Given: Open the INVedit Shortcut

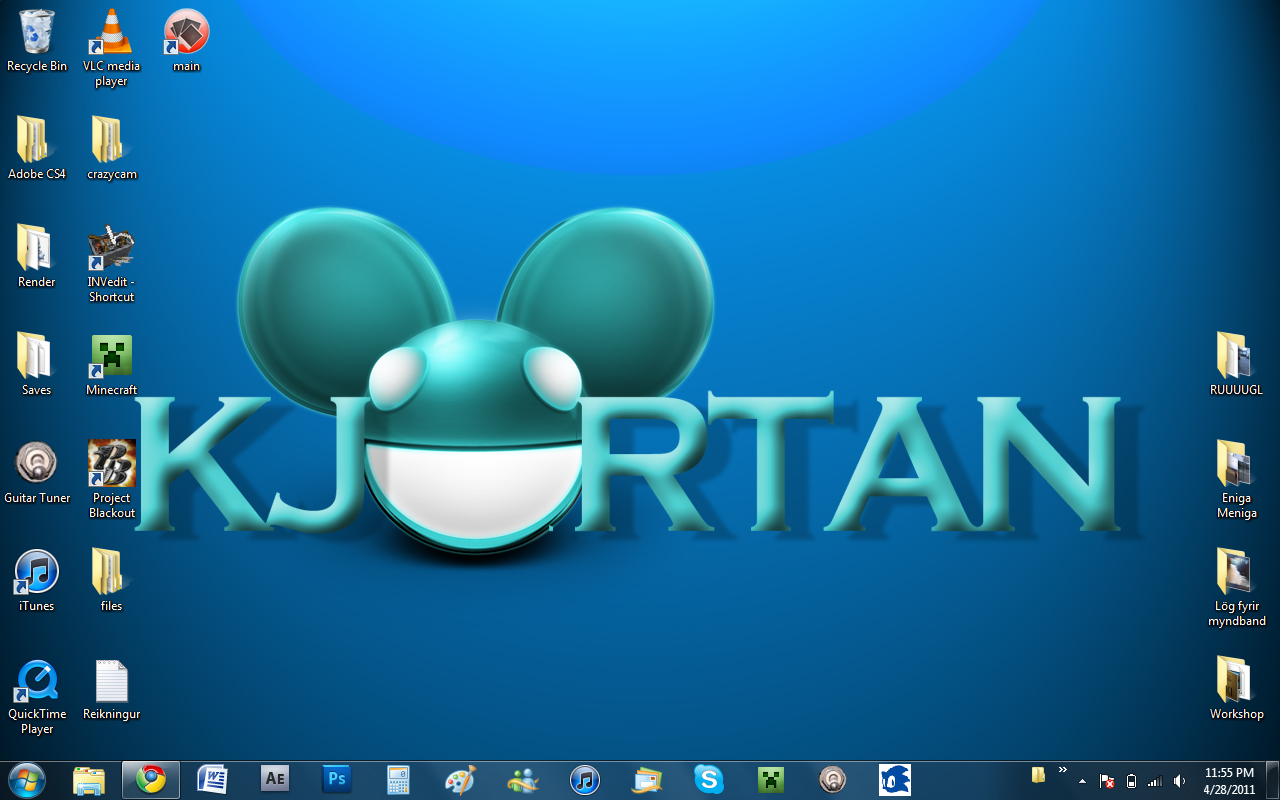Looking at the screenshot, I should 110,245.
